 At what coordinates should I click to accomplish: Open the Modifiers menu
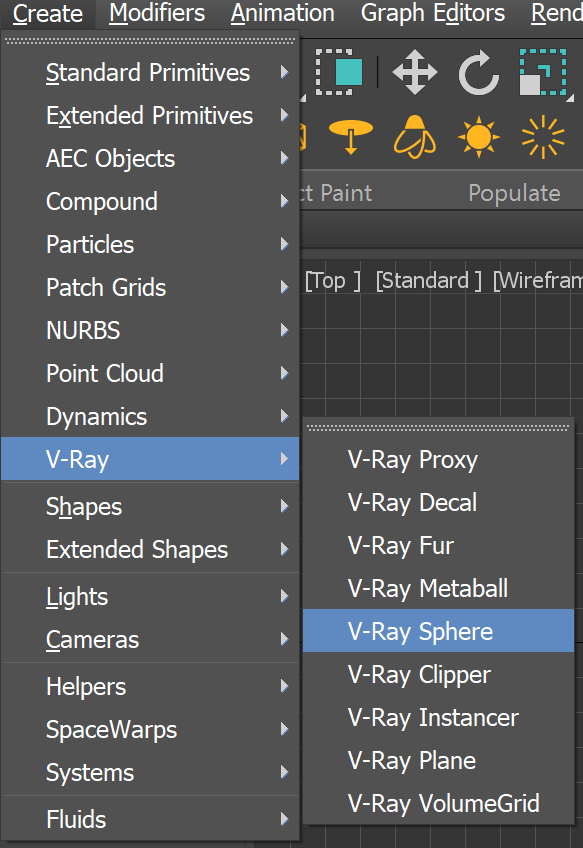[x=156, y=14]
